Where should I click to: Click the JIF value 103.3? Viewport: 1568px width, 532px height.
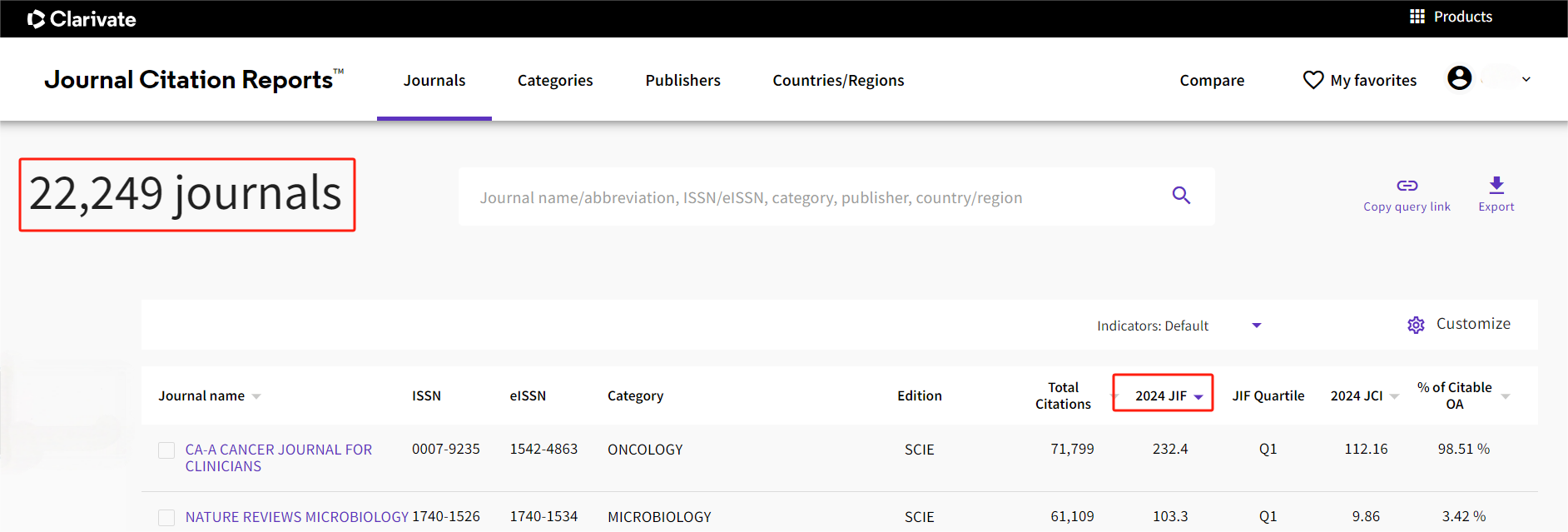pyautogui.click(x=1170, y=516)
